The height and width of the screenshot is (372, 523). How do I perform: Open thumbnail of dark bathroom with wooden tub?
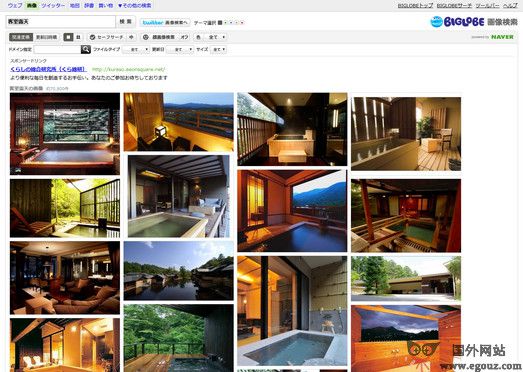click(292, 129)
